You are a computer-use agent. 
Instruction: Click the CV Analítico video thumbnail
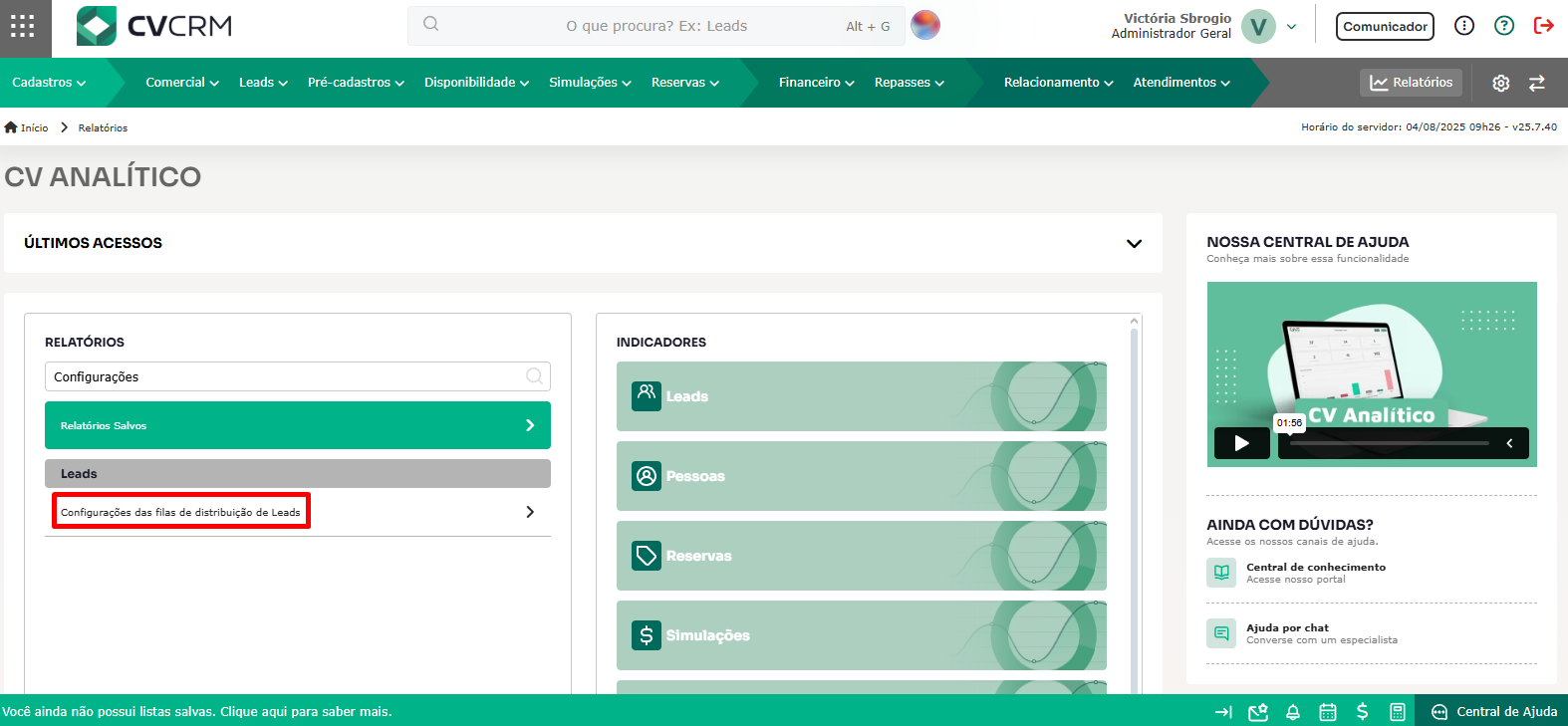click(x=1372, y=374)
